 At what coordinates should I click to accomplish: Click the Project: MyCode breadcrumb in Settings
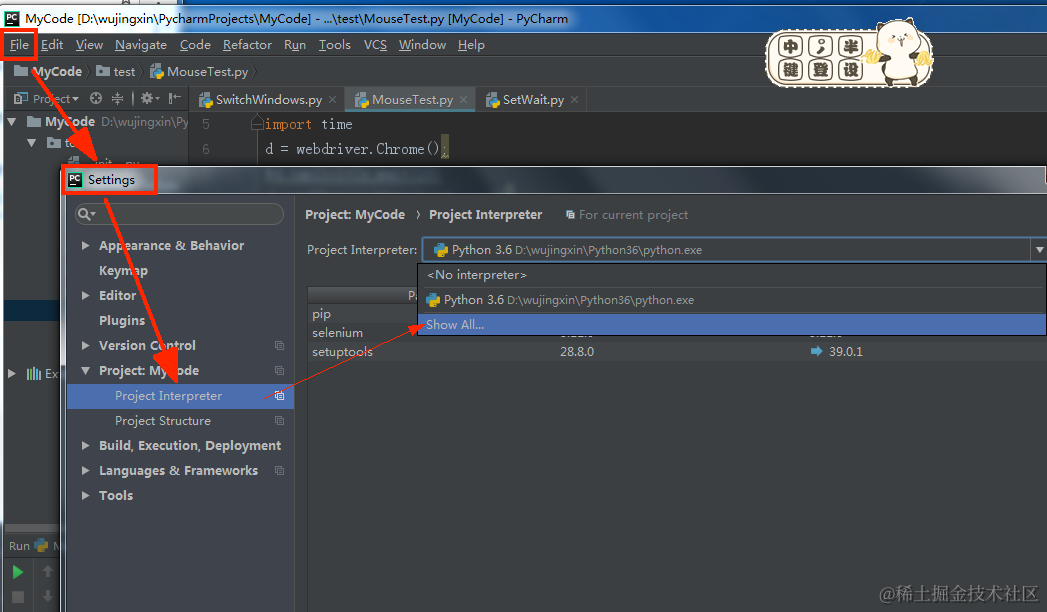pos(355,215)
